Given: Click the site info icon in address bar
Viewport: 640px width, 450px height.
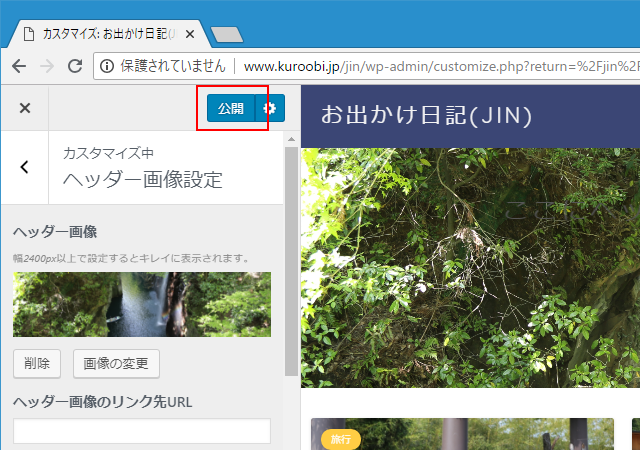Looking at the screenshot, I should coord(107,66).
